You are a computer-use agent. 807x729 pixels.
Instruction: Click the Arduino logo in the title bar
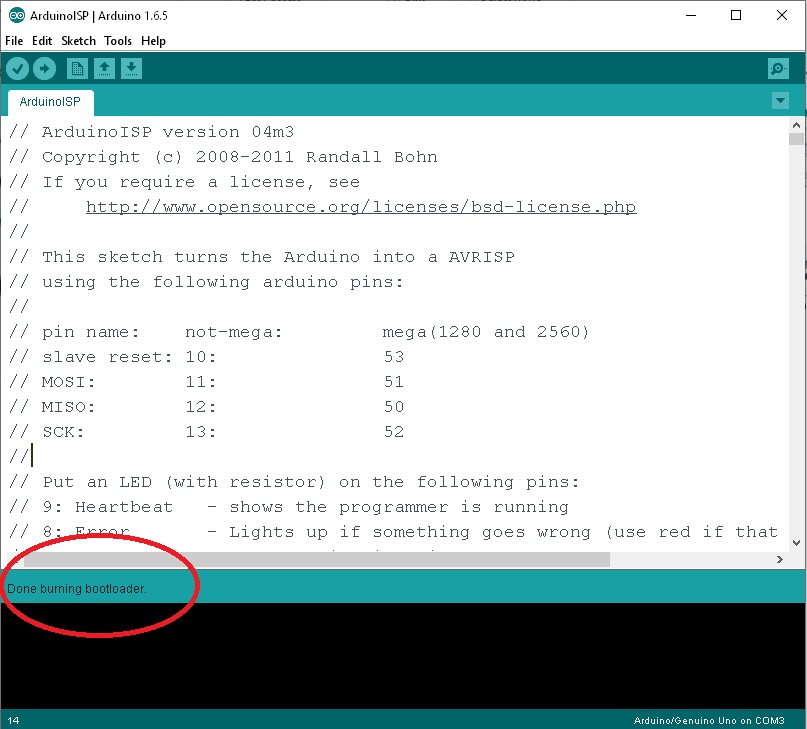point(16,15)
